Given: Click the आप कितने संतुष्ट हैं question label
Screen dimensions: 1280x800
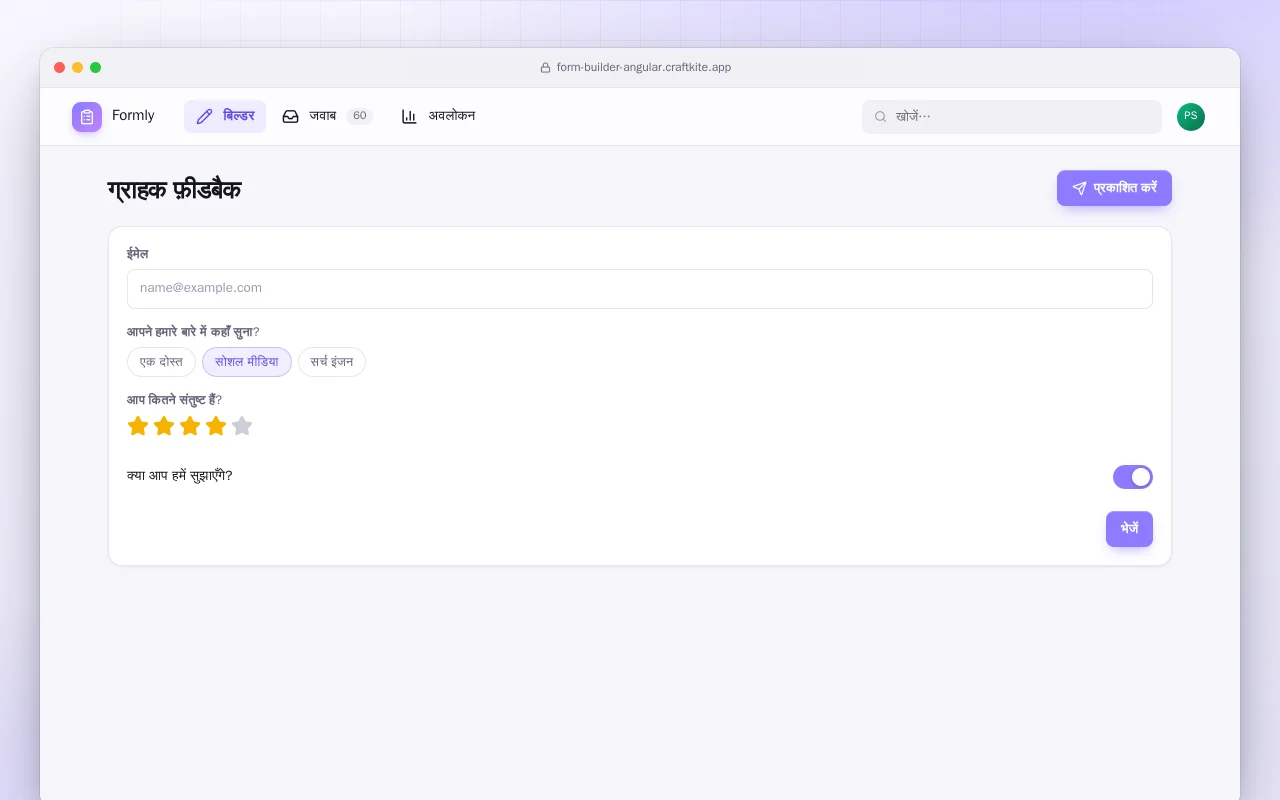Looking at the screenshot, I should (174, 400).
